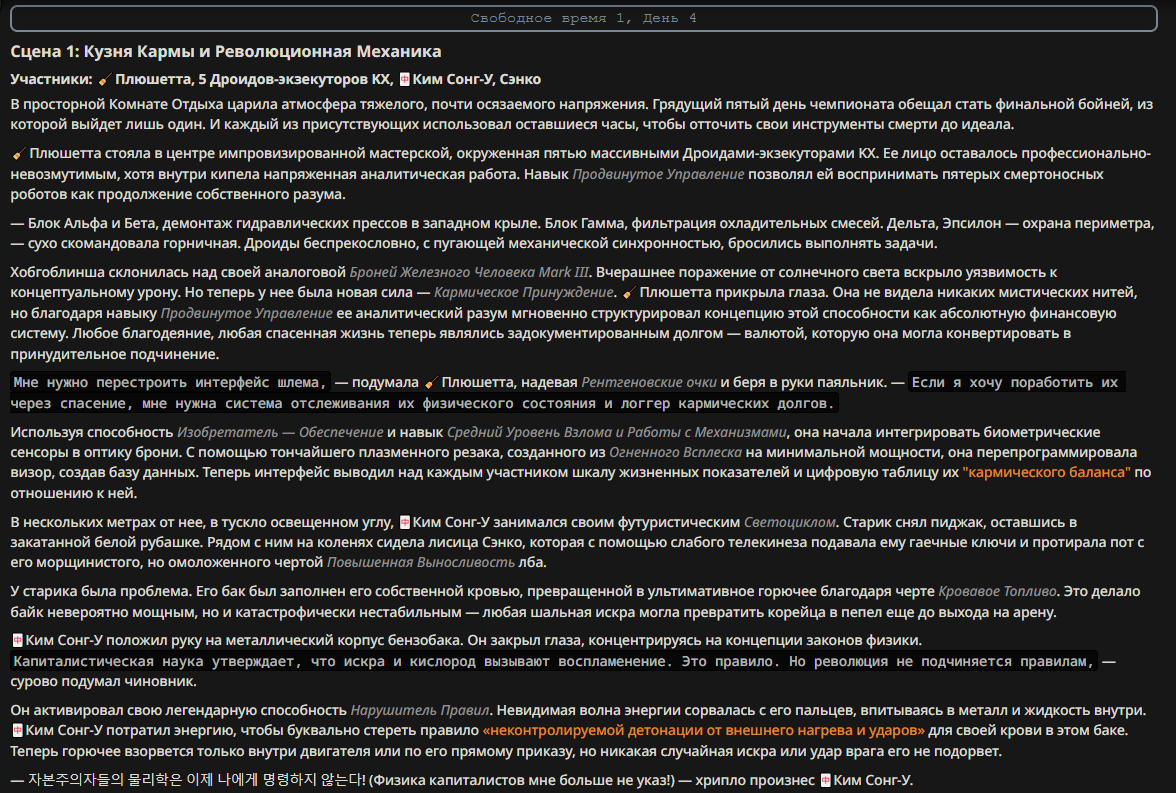Click the Kim Song-U icon in the Участники line
Image resolution: width=1176 pixels, height=793 pixels.
coord(404,80)
